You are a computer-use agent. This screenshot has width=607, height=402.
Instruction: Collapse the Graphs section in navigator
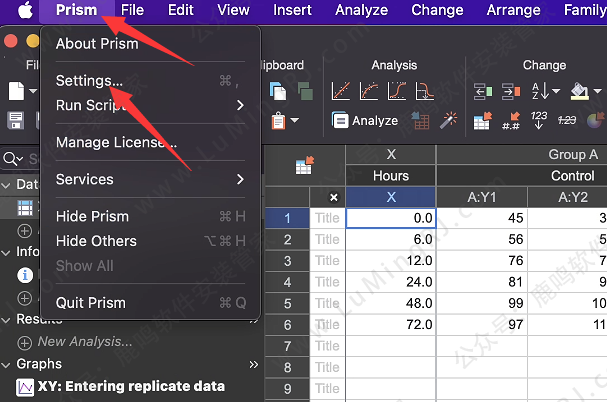pos(7,364)
